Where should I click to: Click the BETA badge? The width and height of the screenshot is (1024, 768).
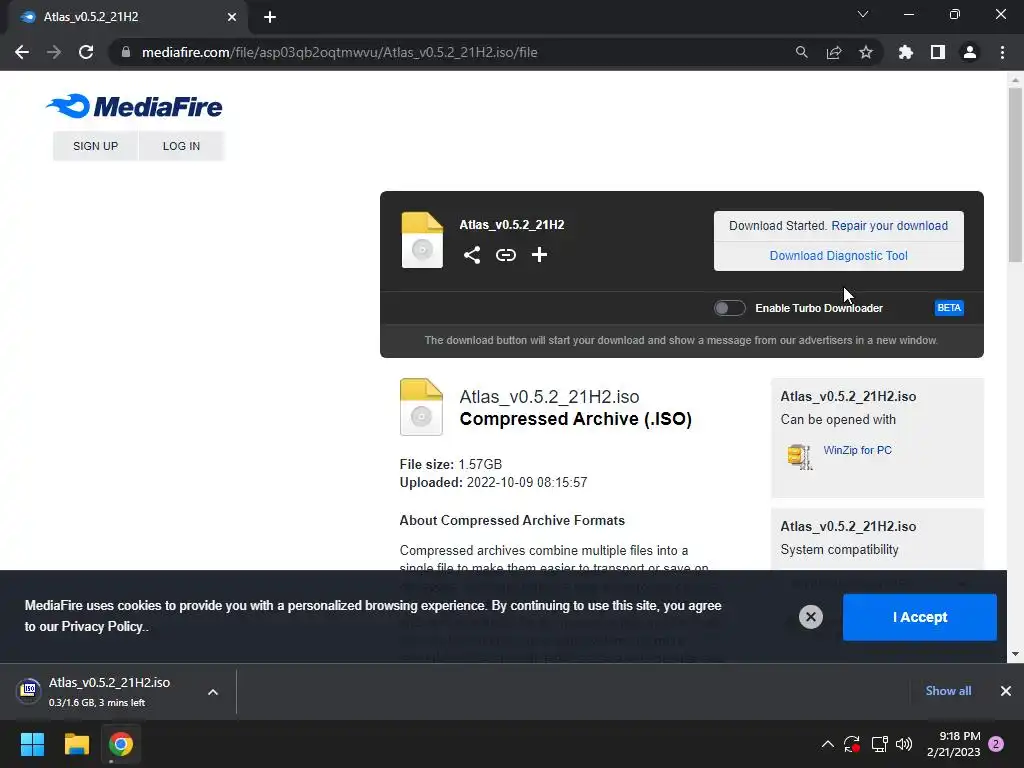pos(949,308)
